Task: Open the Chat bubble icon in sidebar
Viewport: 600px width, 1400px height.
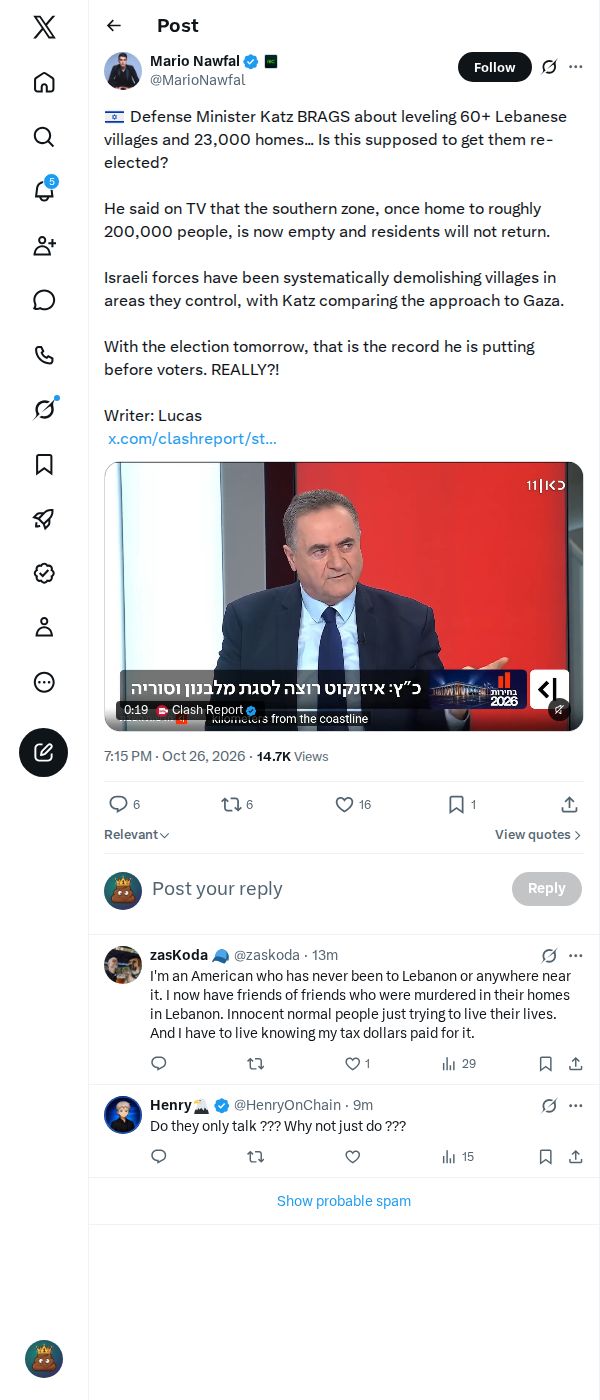Action: [44, 300]
